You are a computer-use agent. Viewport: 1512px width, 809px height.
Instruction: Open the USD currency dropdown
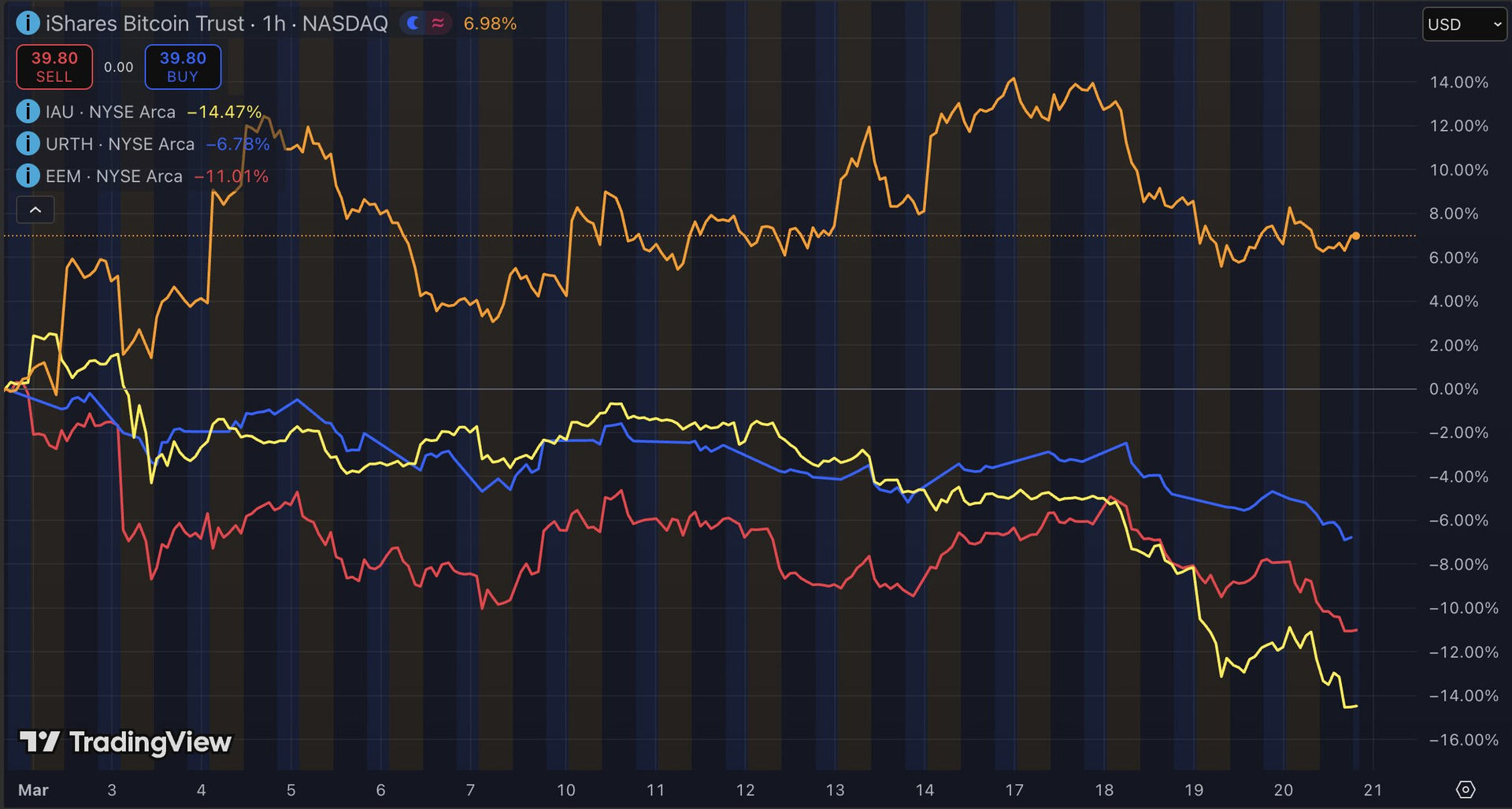pos(1464,24)
